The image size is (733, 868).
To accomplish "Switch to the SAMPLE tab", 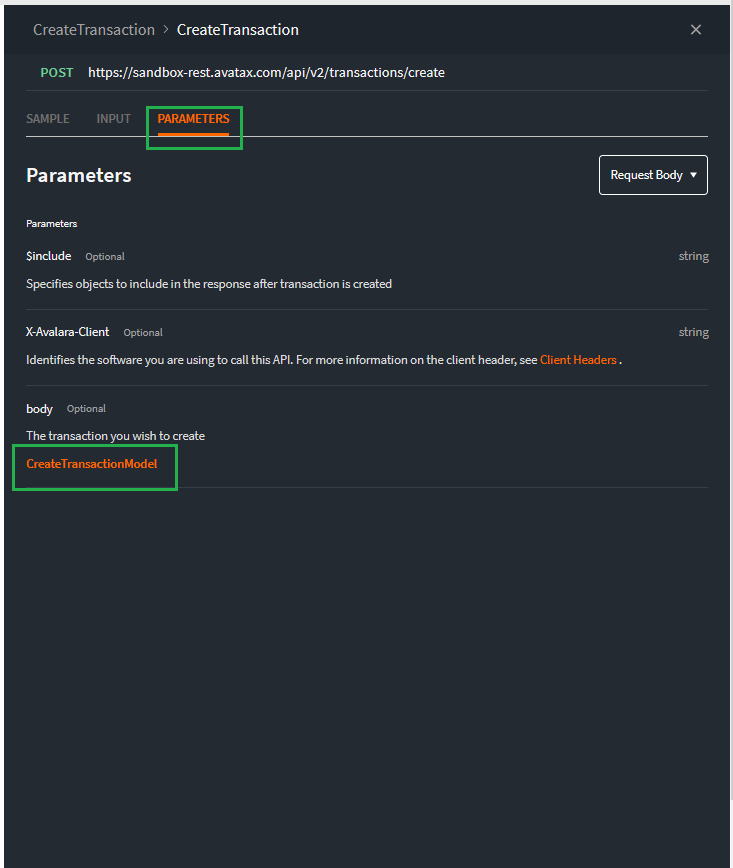I will (48, 119).
